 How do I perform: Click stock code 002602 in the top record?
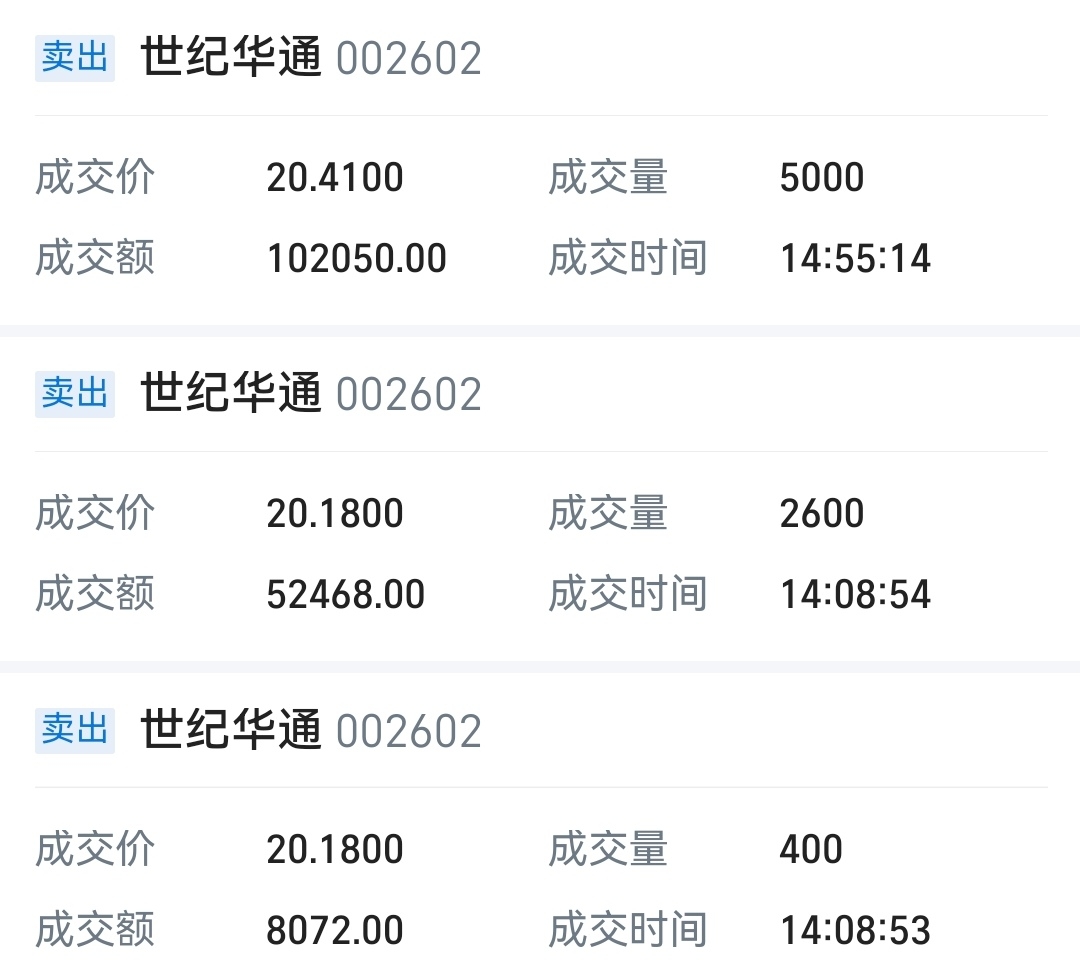tap(409, 60)
